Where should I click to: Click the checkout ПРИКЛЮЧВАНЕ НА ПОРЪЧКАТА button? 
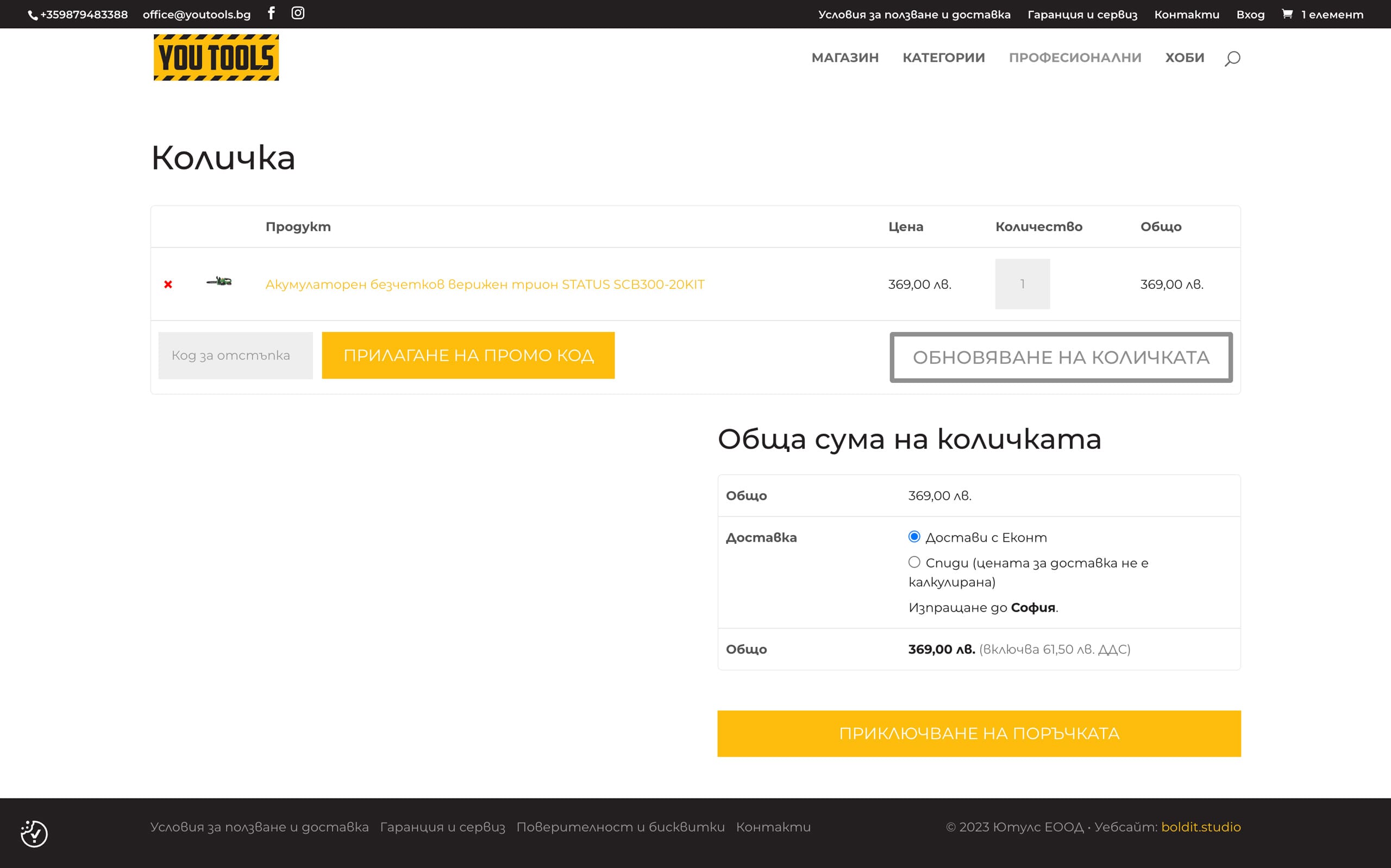click(978, 734)
